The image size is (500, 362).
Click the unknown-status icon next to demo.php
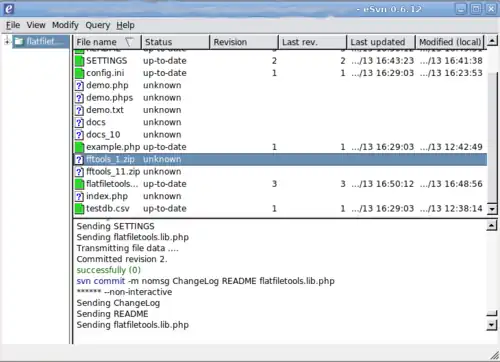pos(79,86)
